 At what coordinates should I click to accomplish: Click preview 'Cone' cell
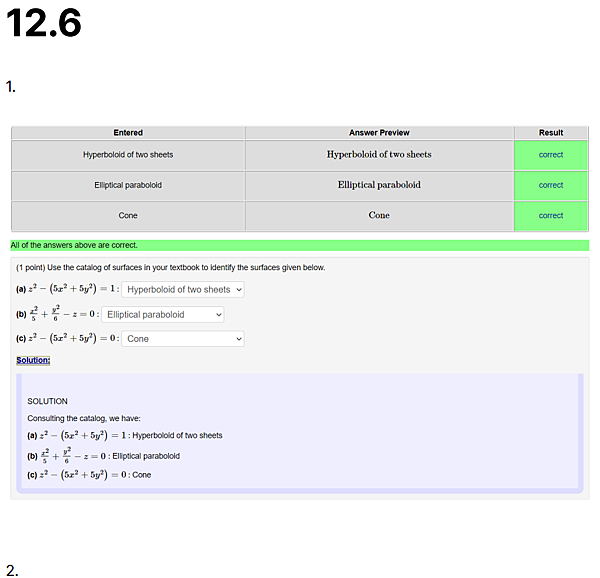coord(379,216)
